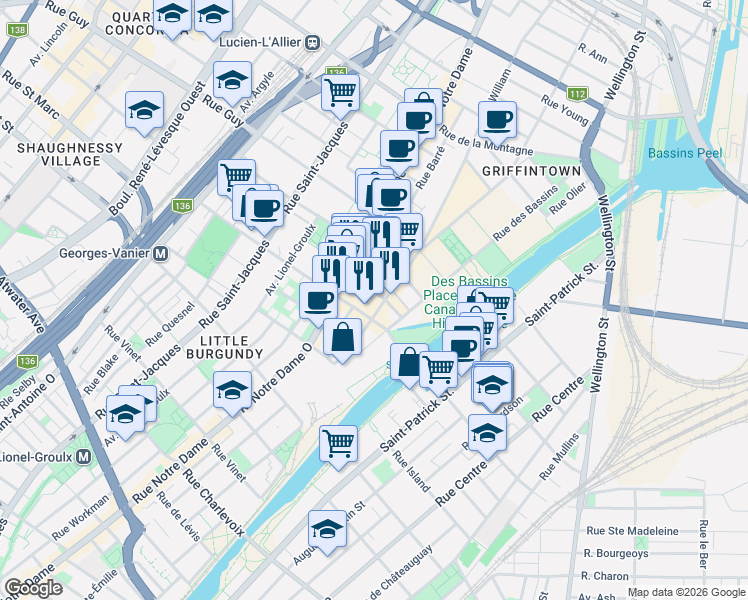Click the stacked school markers near Saint-Patrick St.
The height and width of the screenshot is (600, 748).
[492, 386]
